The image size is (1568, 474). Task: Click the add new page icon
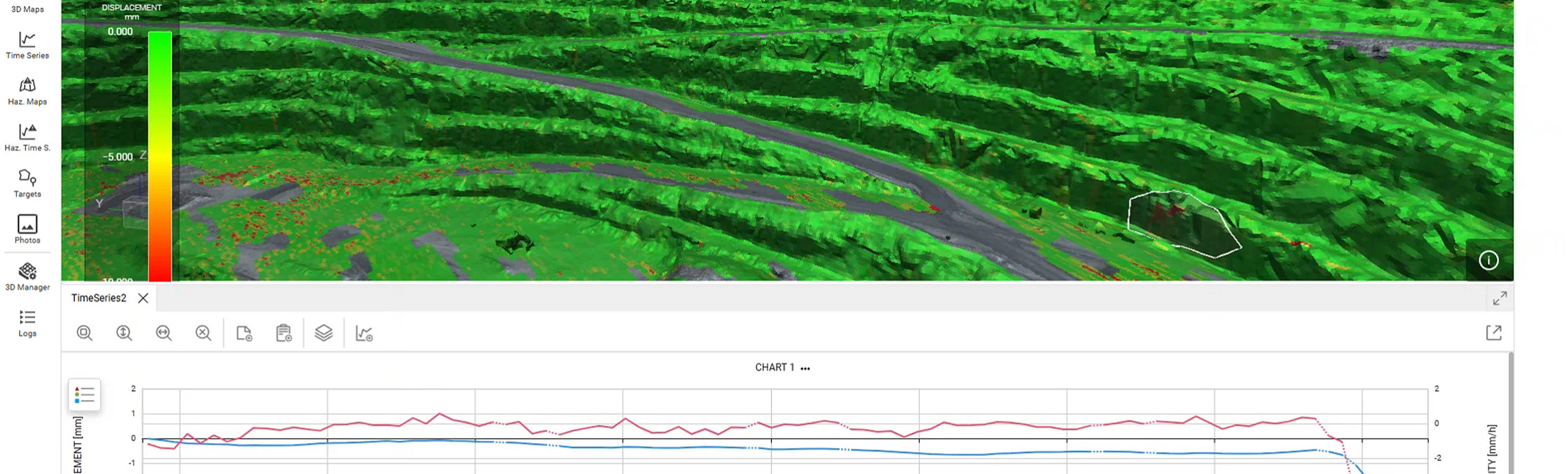pyautogui.click(x=244, y=333)
